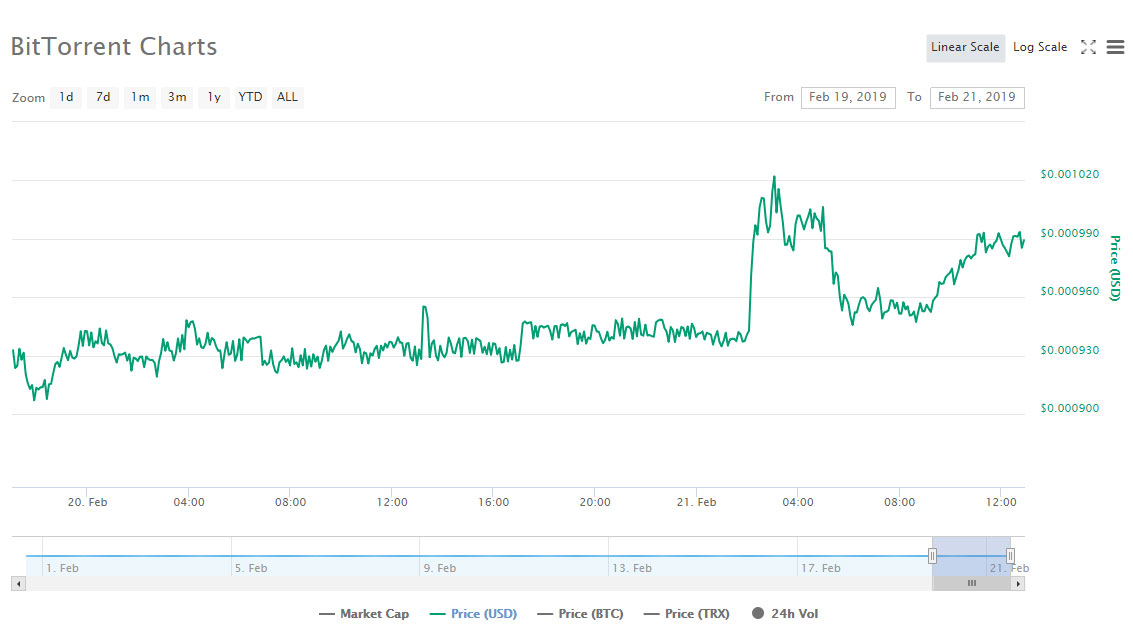Set zoom to 7d
The image size is (1133, 629).
coord(103,97)
